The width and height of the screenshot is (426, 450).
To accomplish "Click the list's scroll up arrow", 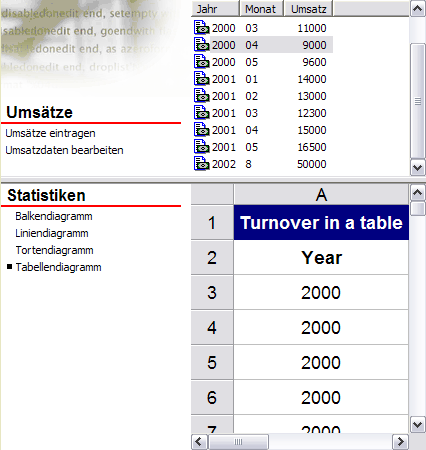I will tap(417, 9).
